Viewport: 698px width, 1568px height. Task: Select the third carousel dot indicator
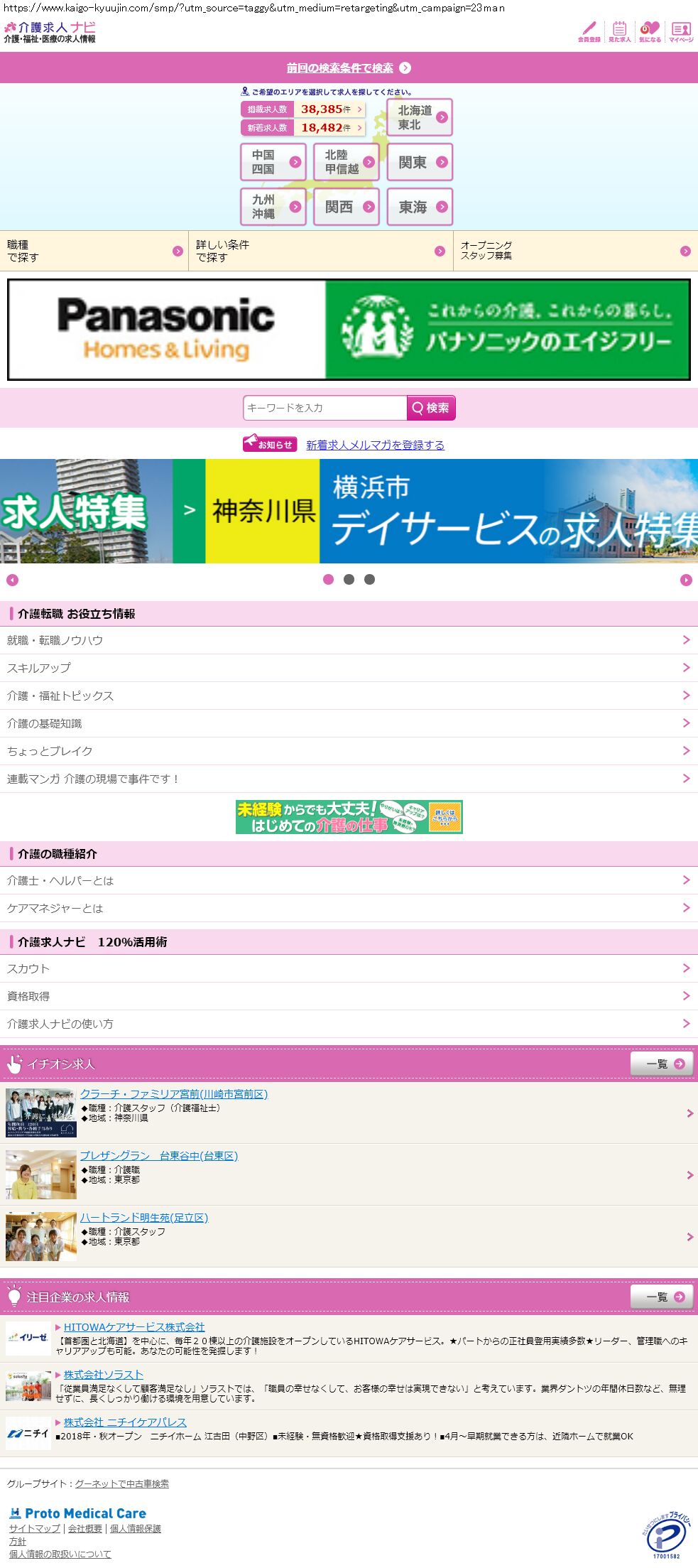coord(369,580)
